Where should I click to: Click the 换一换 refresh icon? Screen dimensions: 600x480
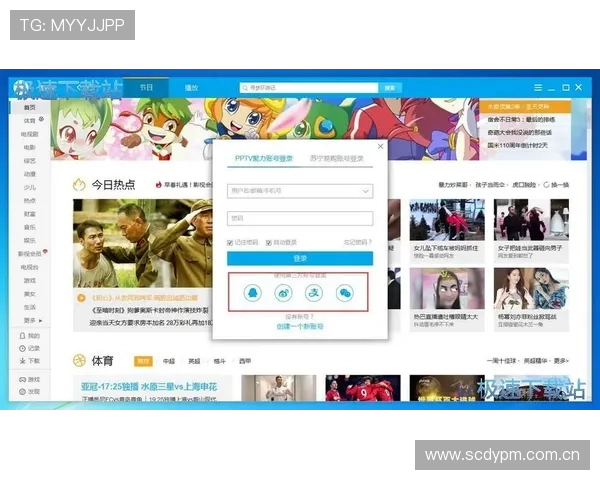[546, 185]
